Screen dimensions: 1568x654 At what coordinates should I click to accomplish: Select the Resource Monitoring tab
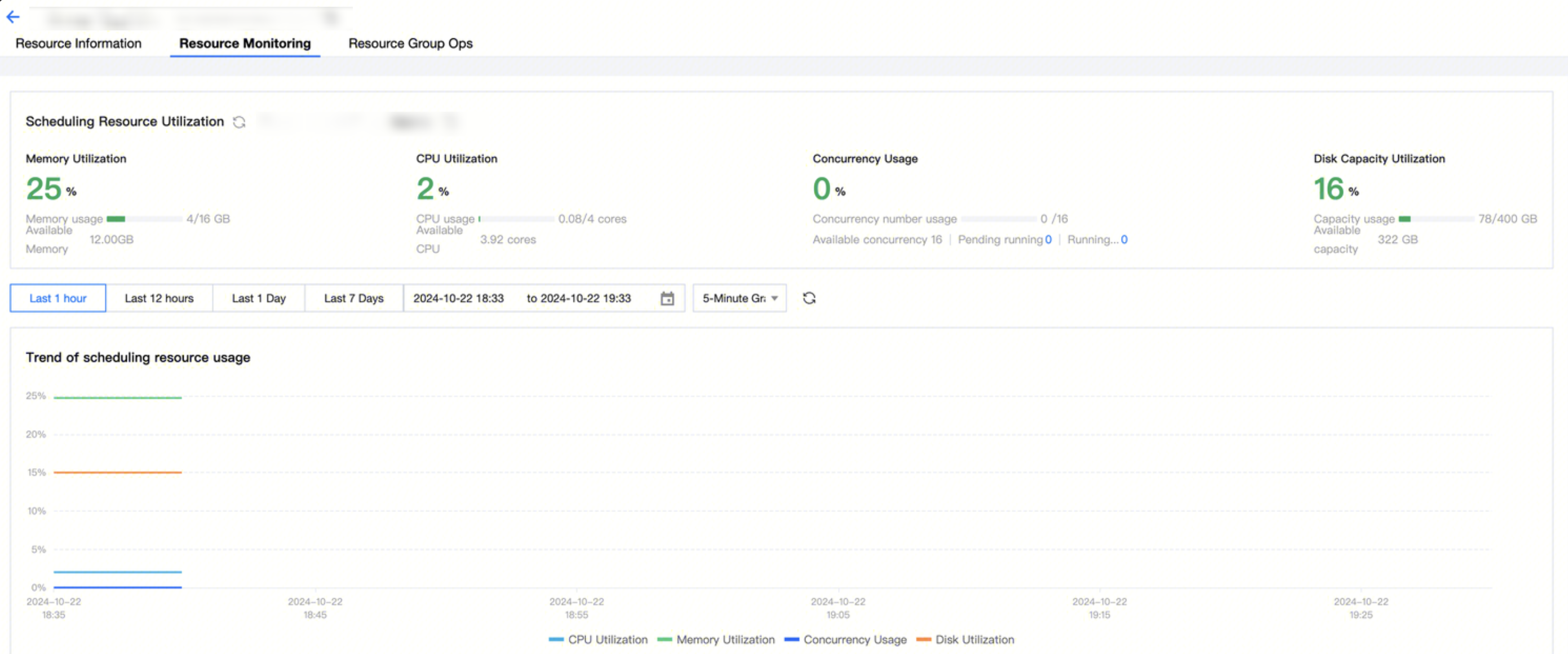point(245,43)
